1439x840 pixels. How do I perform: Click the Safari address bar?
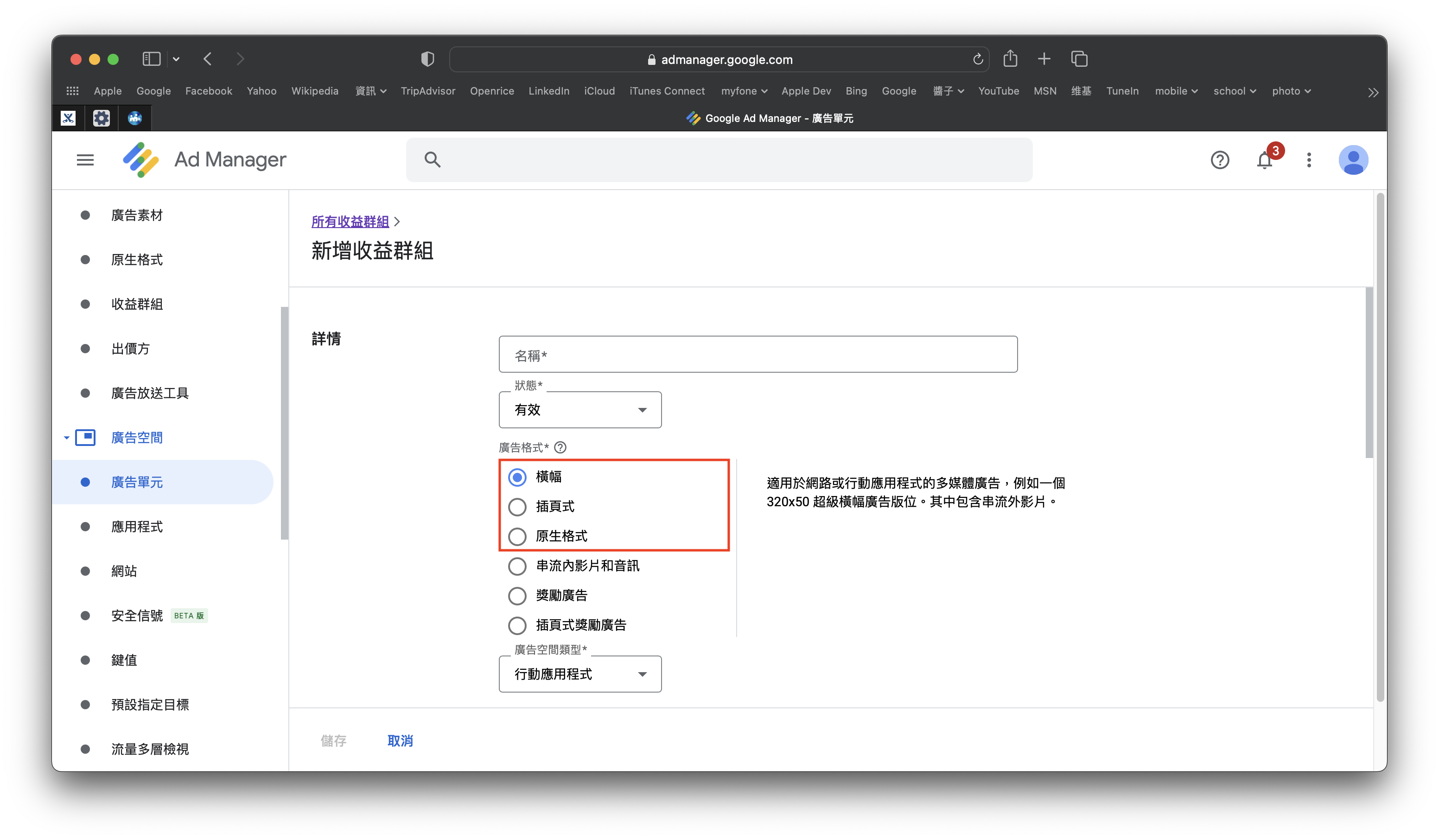pyautogui.click(x=719, y=59)
